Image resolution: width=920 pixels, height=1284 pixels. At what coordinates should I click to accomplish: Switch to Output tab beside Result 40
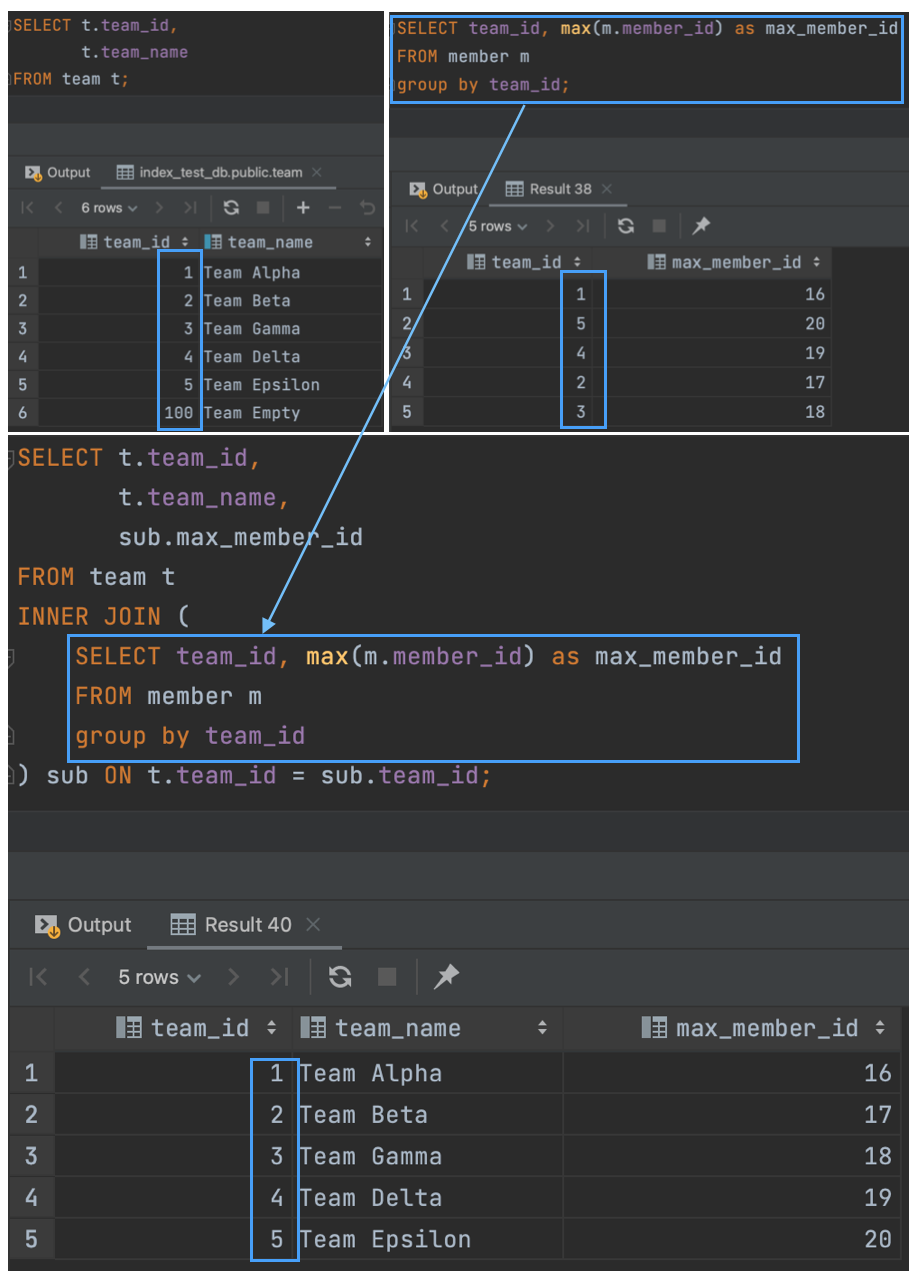click(84, 925)
